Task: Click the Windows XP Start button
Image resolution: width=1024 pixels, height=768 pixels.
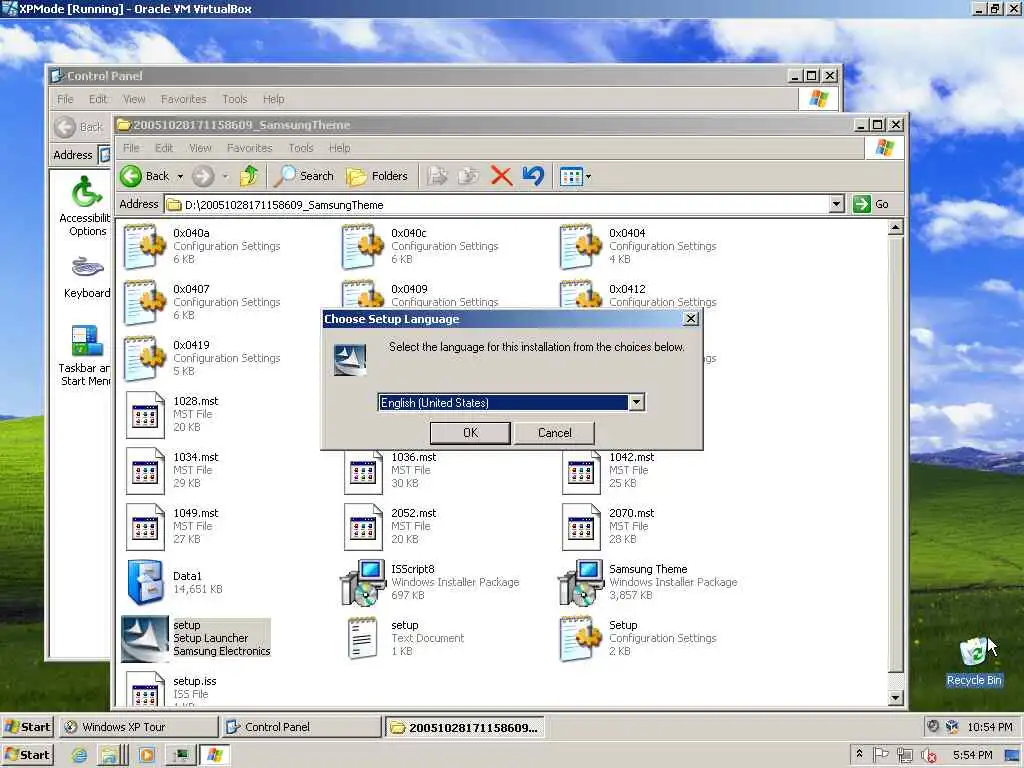Action: pyautogui.click(x=27, y=727)
